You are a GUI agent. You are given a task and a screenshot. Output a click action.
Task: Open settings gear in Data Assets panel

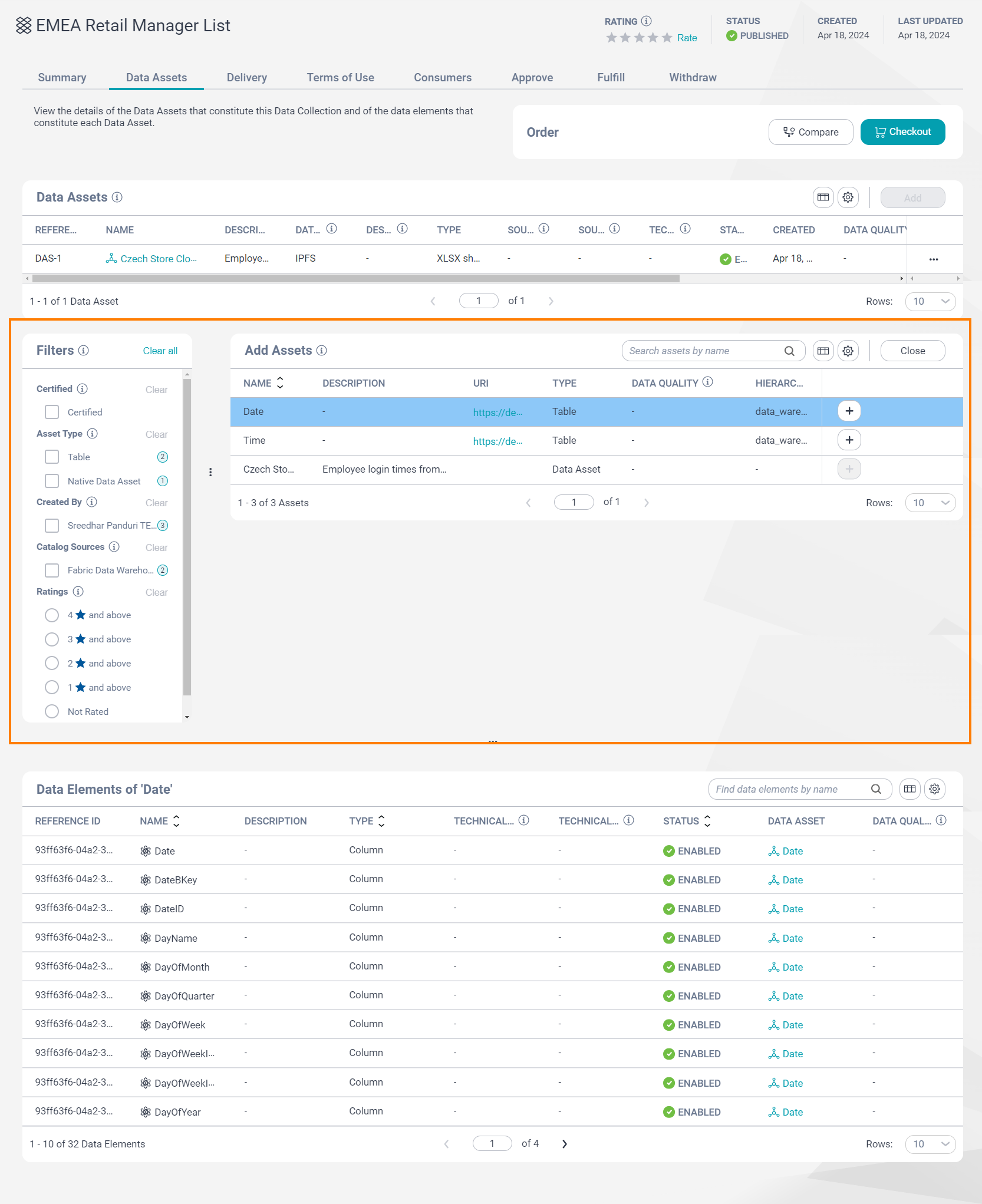[848, 197]
